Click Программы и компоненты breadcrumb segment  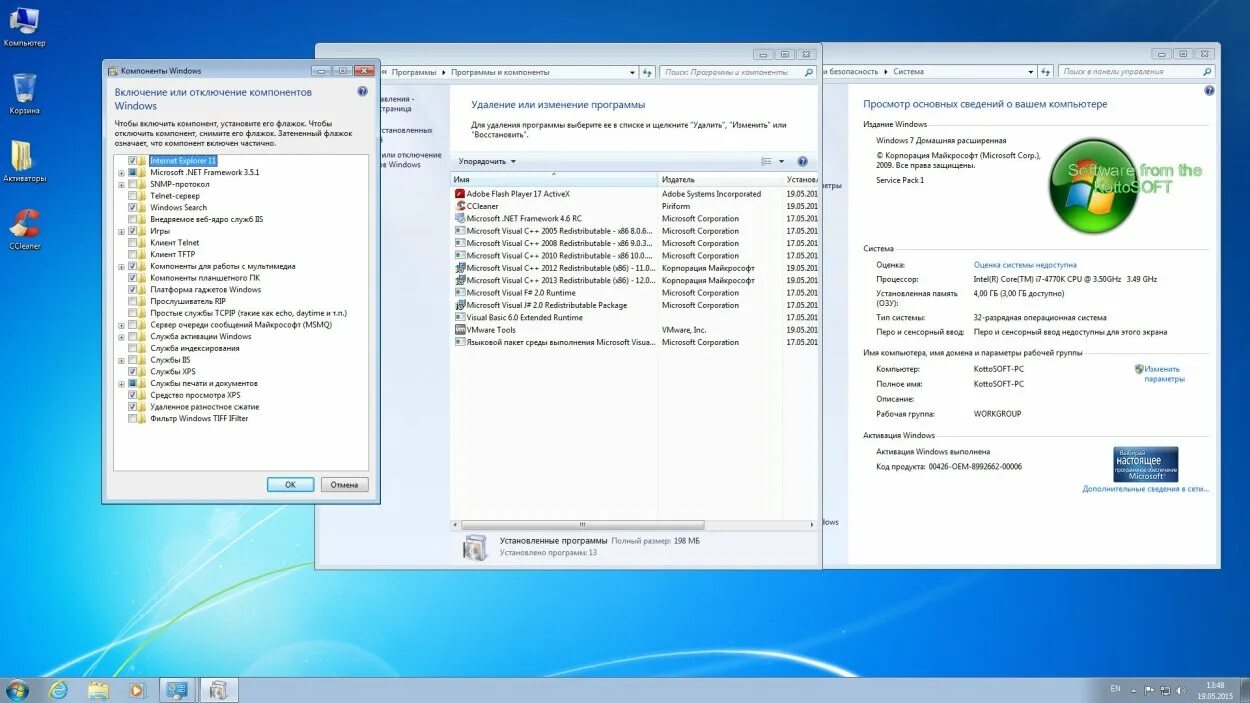click(500, 72)
